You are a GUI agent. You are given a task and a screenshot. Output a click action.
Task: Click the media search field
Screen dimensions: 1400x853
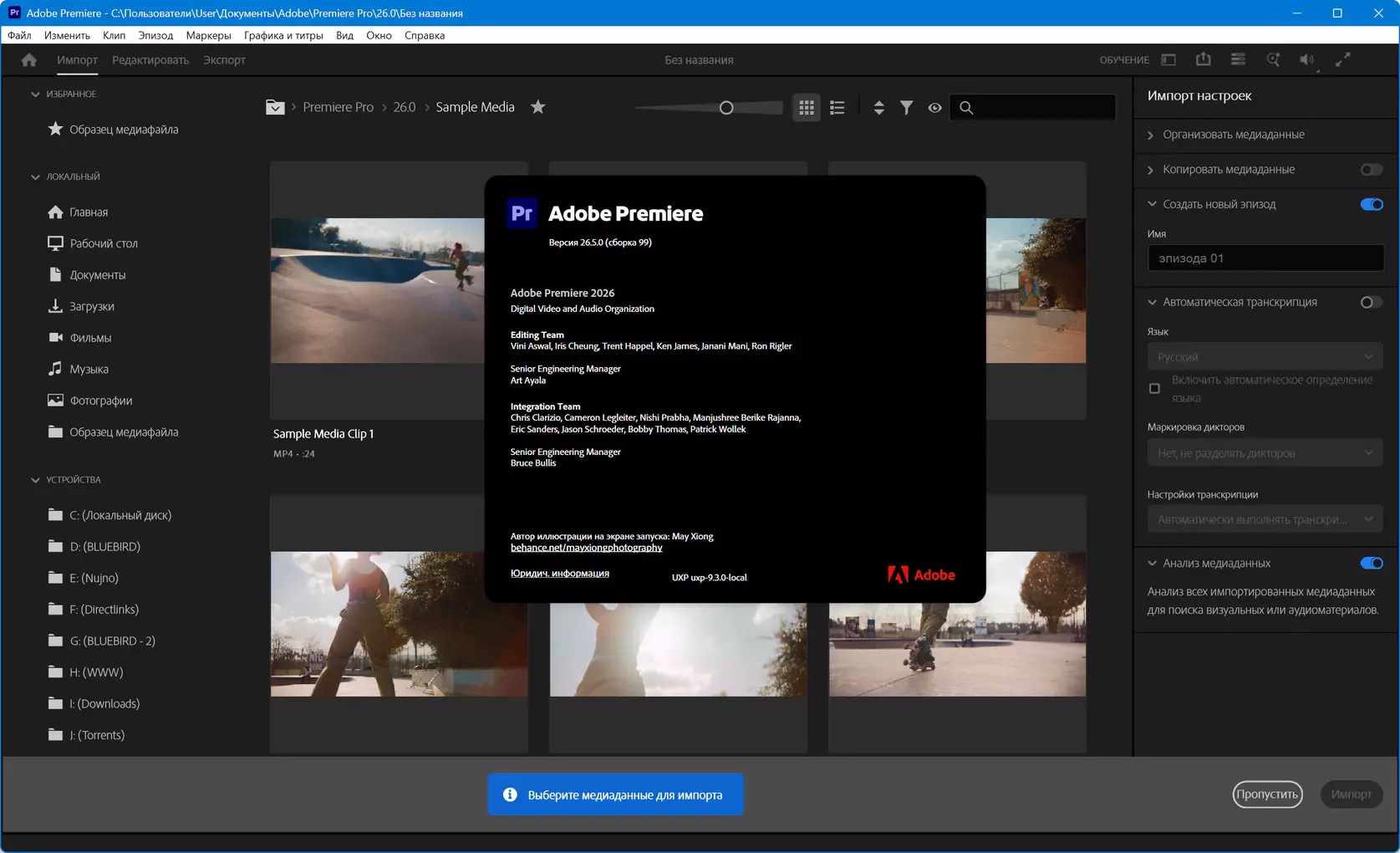[x=1033, y=107]
